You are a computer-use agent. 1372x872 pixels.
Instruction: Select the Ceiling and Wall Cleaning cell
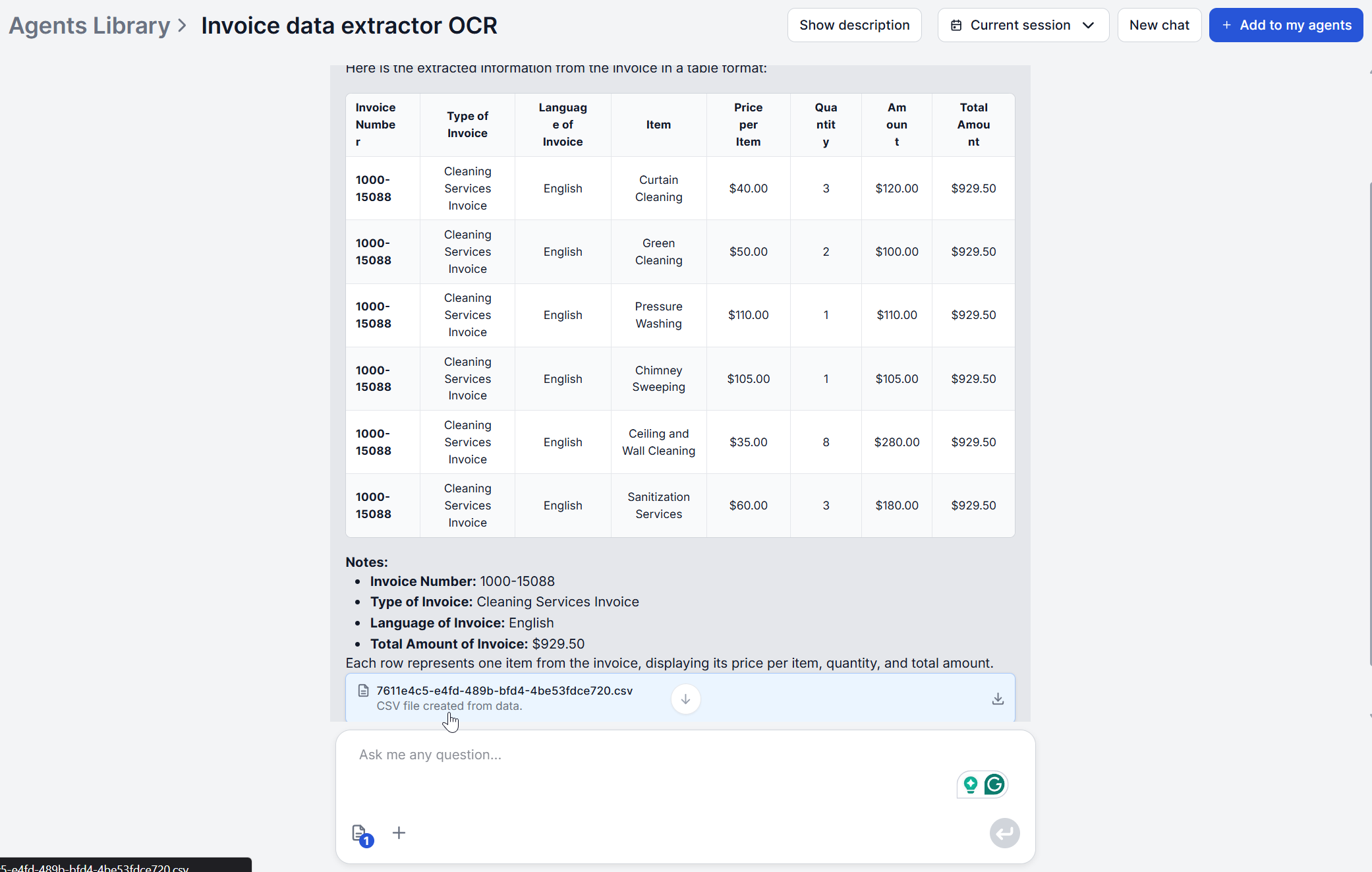click(x=658, y=442)
